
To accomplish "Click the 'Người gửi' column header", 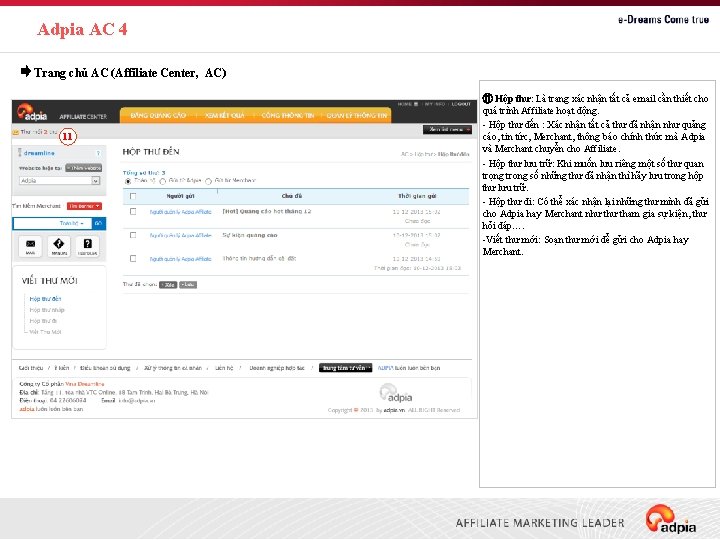I will pyautogui.click(x=180, y=196).
